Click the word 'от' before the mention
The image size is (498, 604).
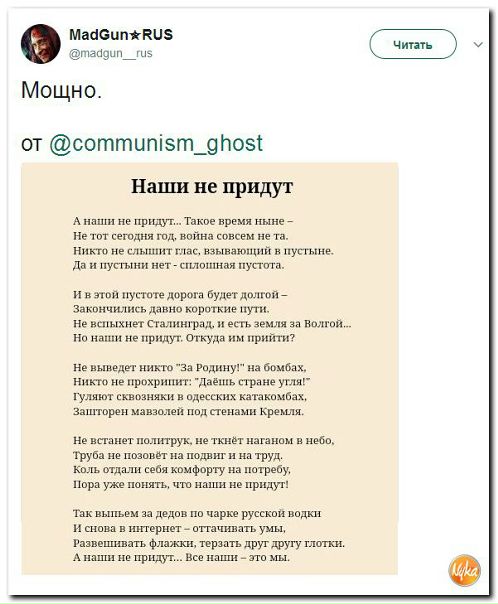(31, 144)
